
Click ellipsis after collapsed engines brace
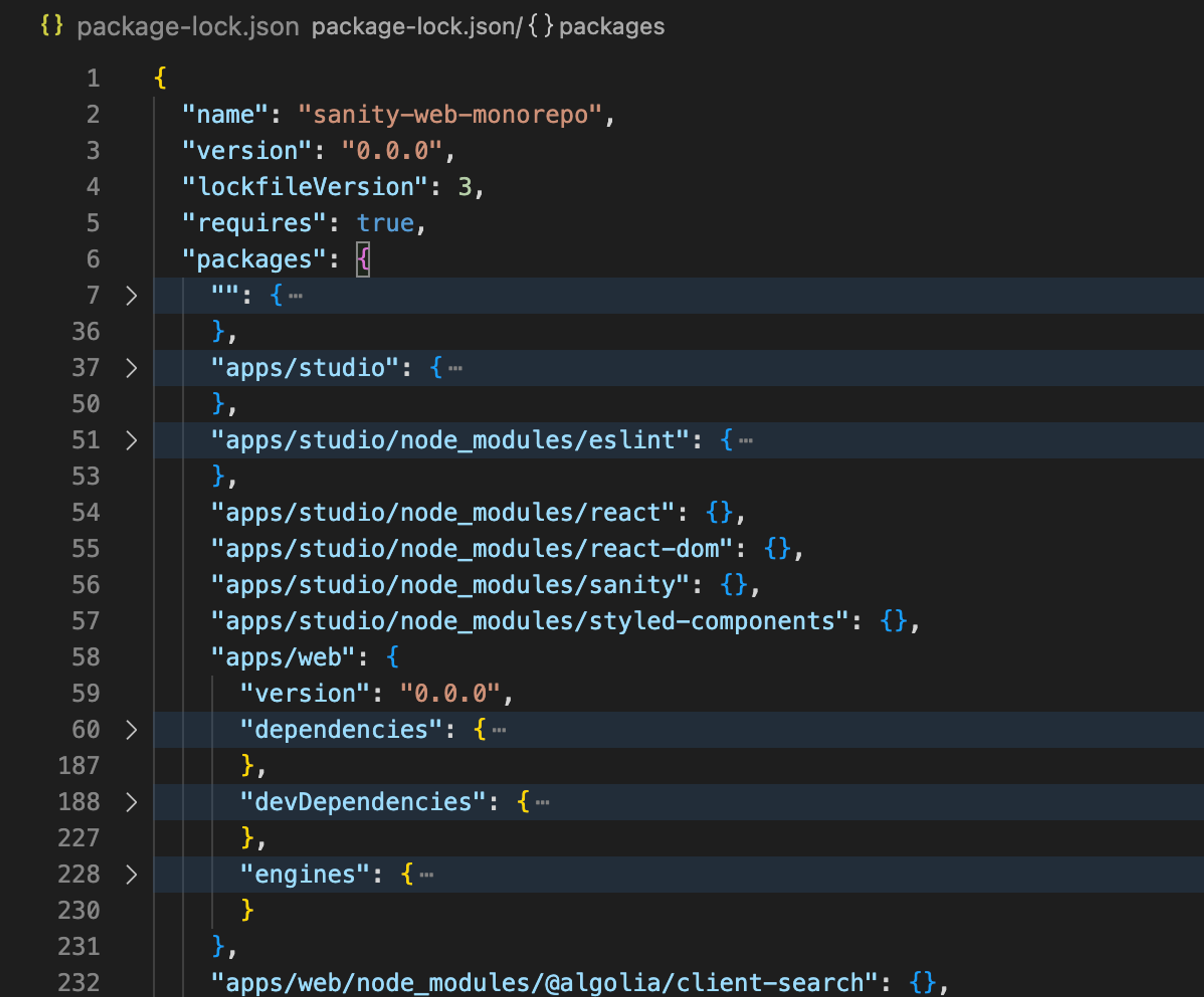pyautogui.click(x=426, y=875)
